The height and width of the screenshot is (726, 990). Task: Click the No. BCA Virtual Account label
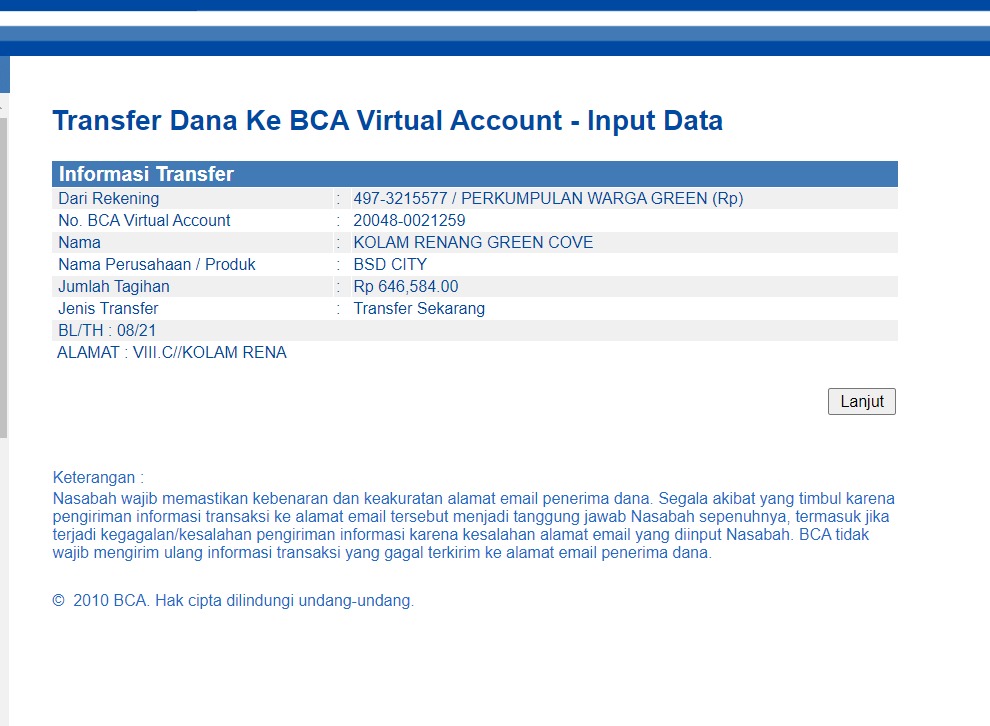pyautogui.click(x=144, y=220)
